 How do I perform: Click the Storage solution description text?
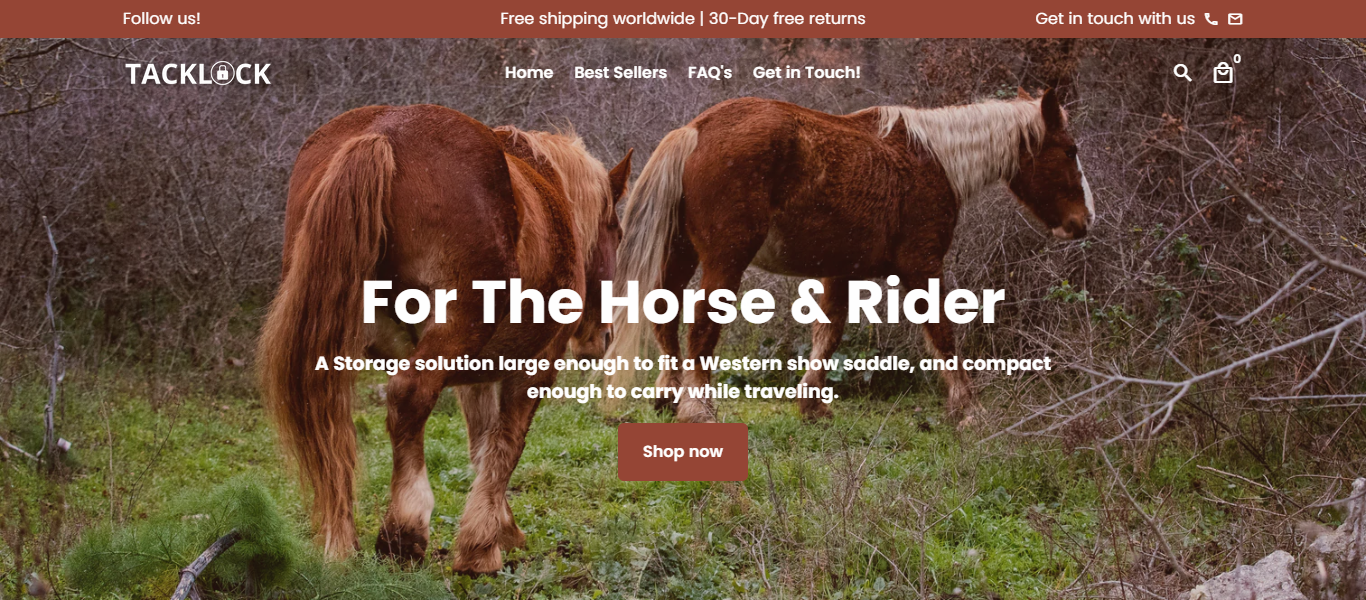pos(683,377)
